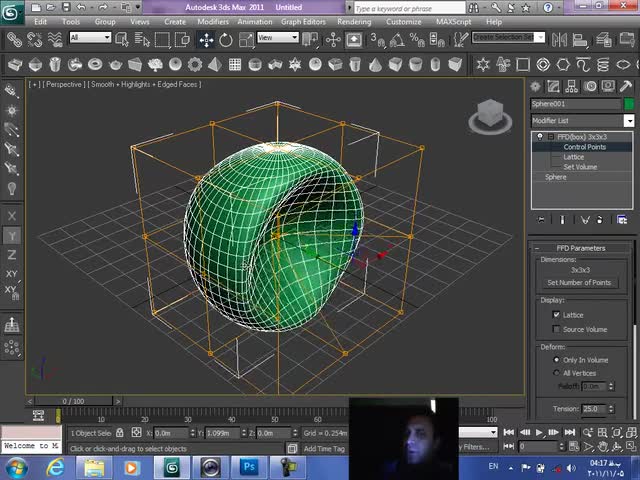640x480 pixels.
Task: Select the Control Points sub-object level
Action: [584, 147]
